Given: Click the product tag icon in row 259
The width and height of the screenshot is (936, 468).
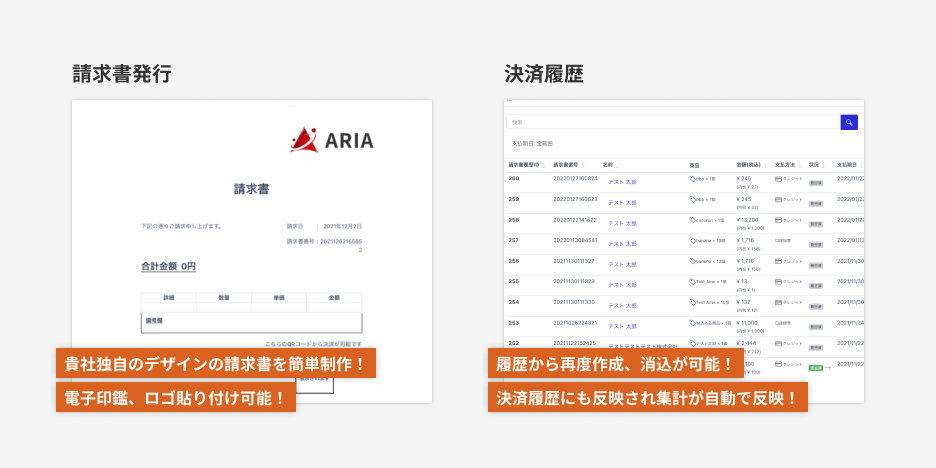Looking at the screenshot, I should coord(692,199).
